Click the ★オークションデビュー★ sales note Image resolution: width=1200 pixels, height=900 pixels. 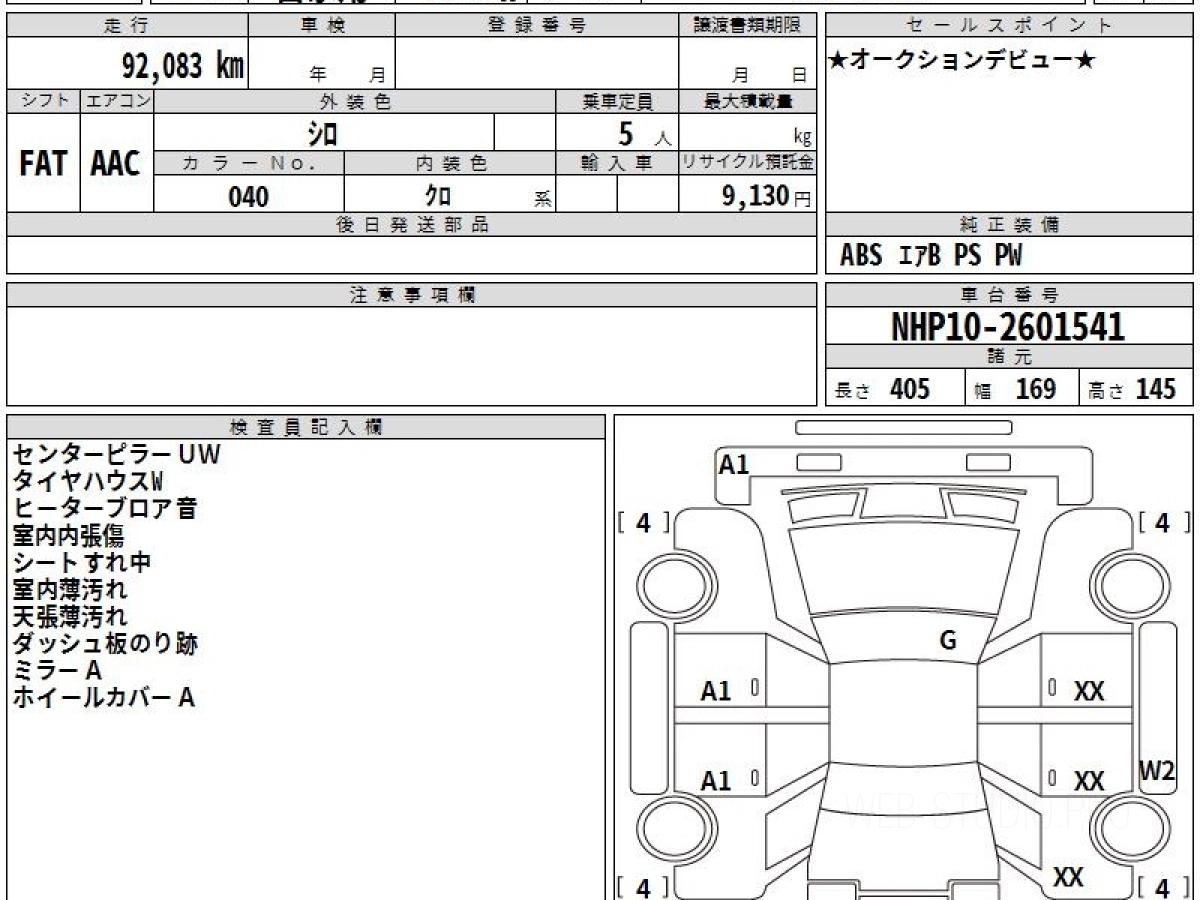pos(962,61)
